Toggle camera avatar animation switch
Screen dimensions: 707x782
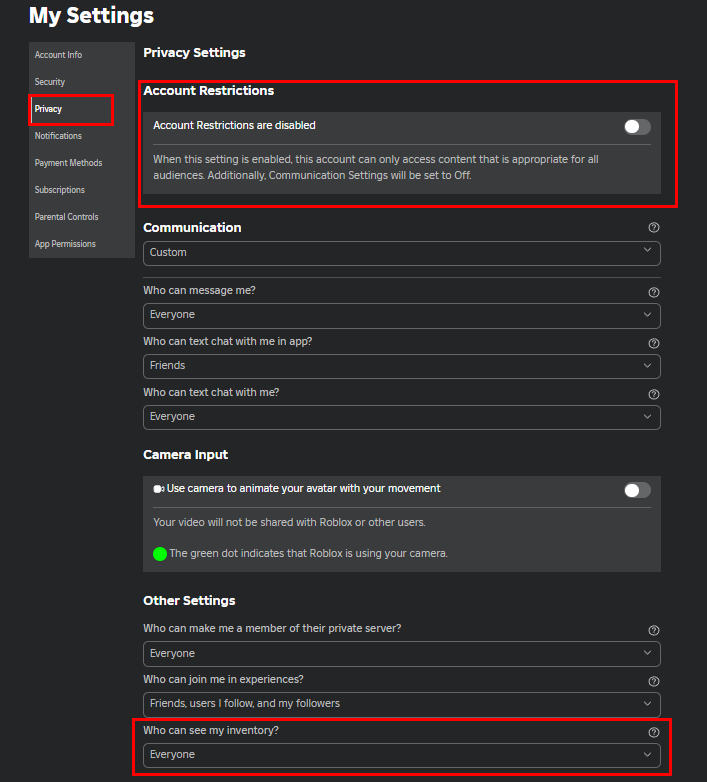pos(636,490)
